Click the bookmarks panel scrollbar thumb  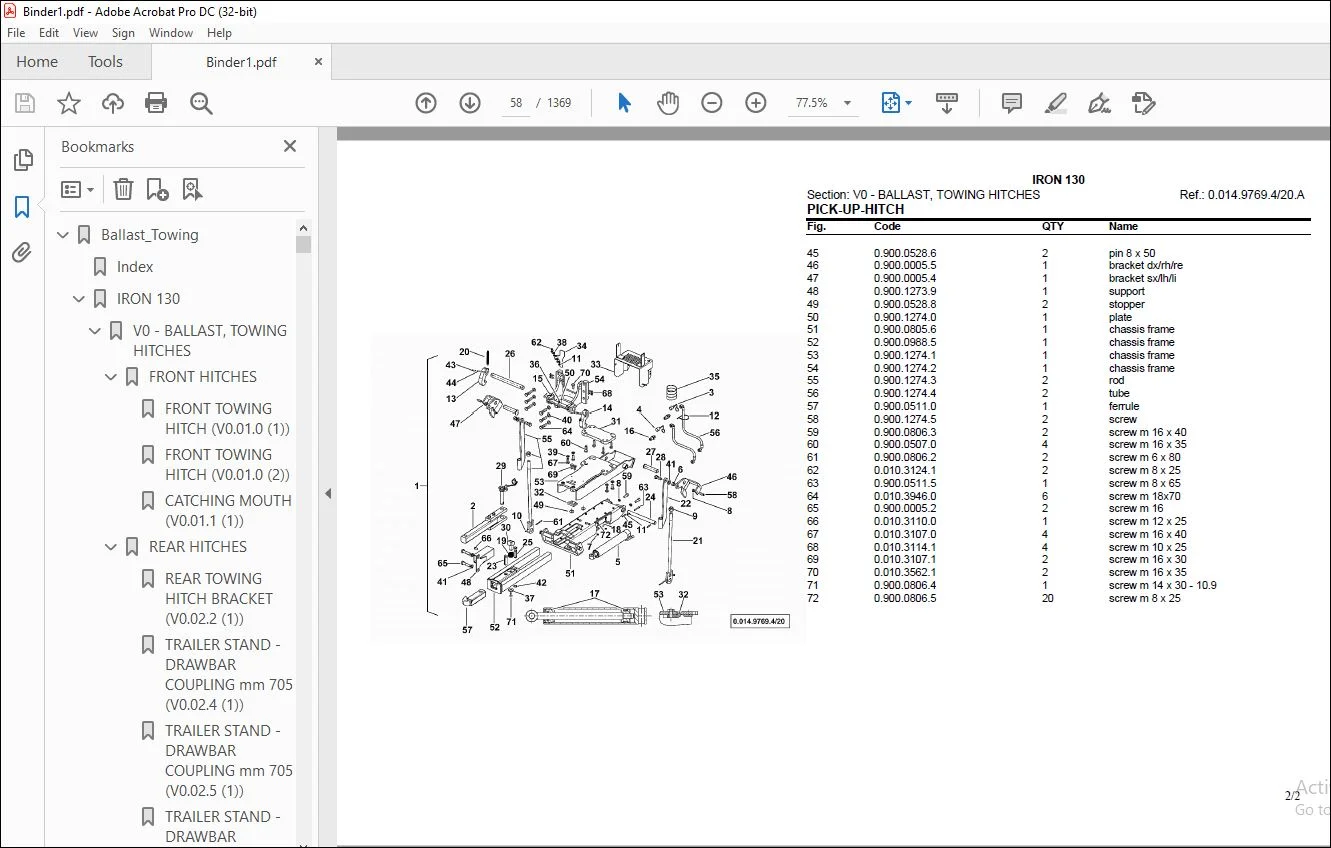303,243
